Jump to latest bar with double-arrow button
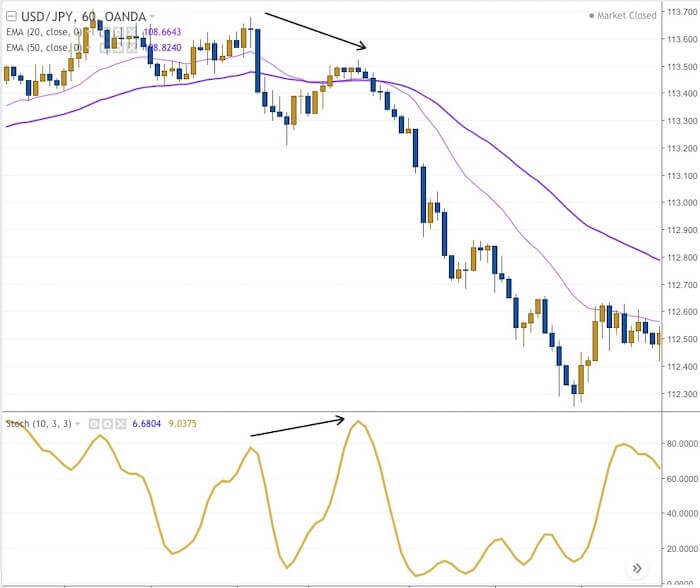This screenshot has width=700, height=588. [x=636, y=567]
